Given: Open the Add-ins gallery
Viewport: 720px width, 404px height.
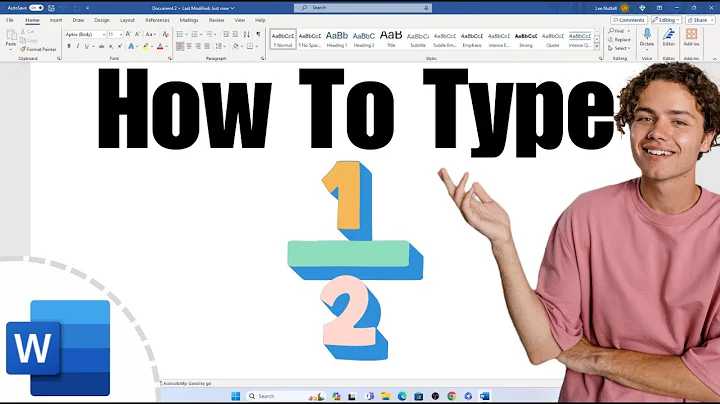Looking at the screenshot, I should click(691, 37).
